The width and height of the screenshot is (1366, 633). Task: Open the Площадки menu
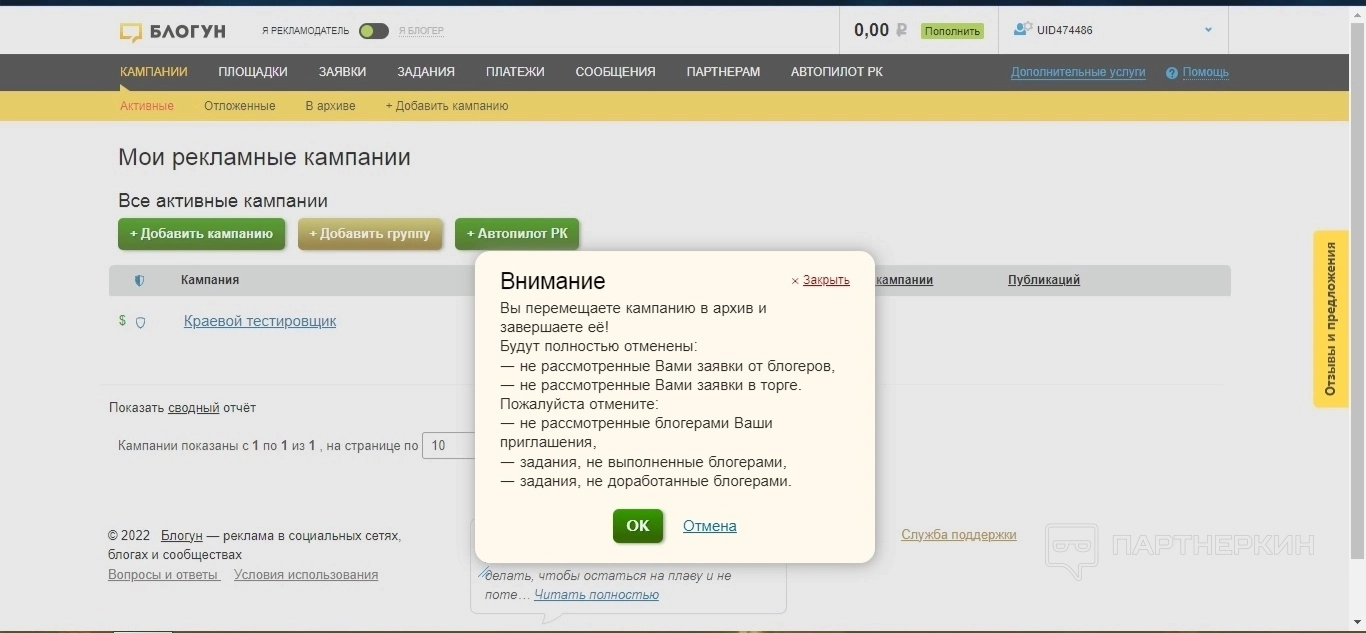[253, 72]
